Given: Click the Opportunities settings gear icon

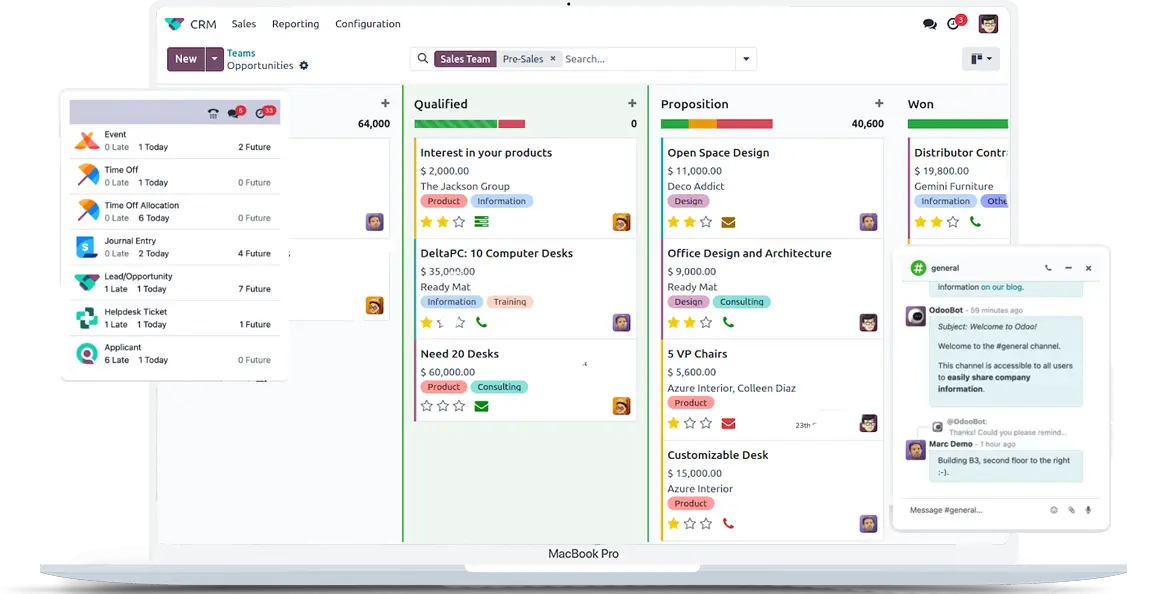Looking at the screenshot, I should pos(304,66).
